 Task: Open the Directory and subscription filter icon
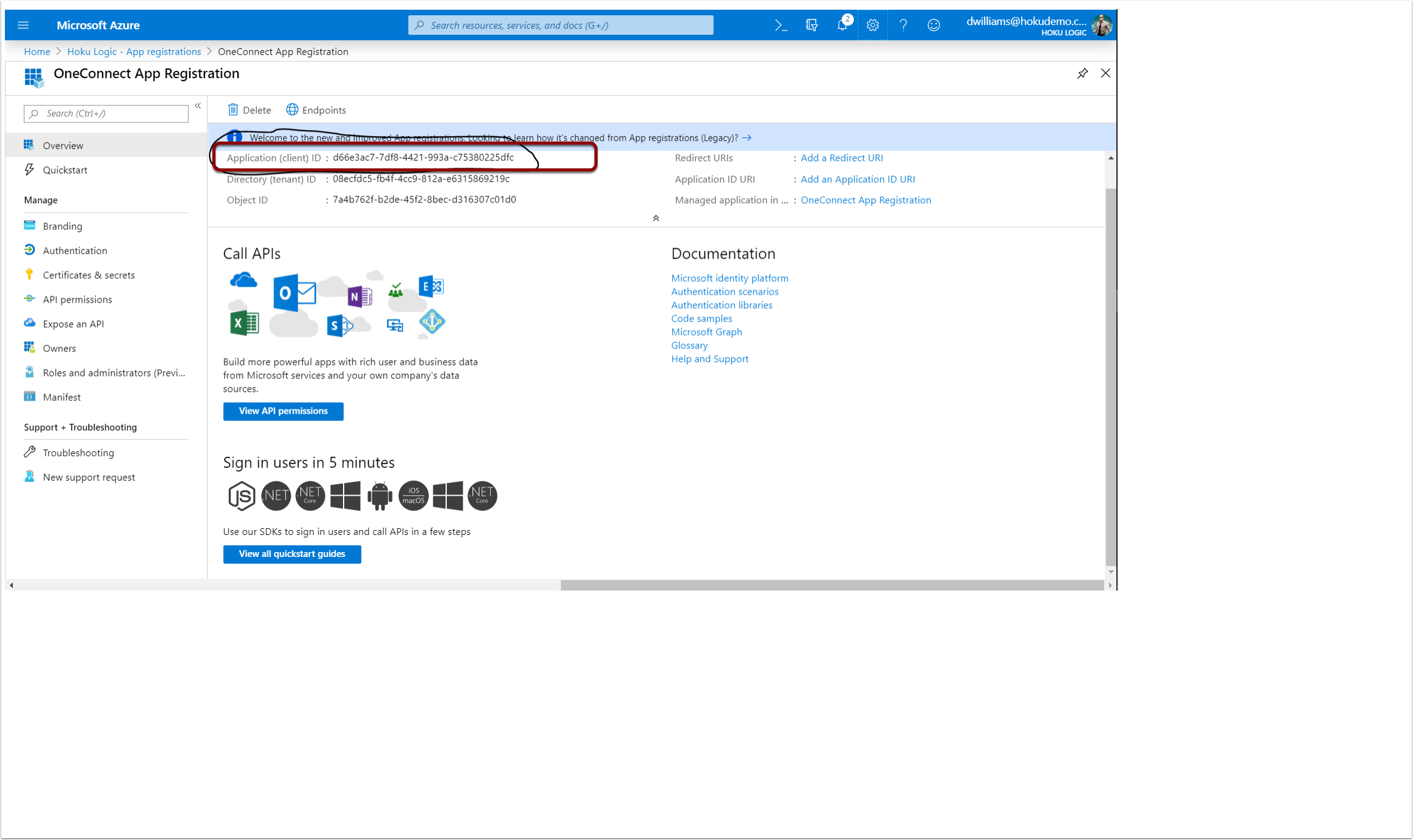click(x=811, y=25)
